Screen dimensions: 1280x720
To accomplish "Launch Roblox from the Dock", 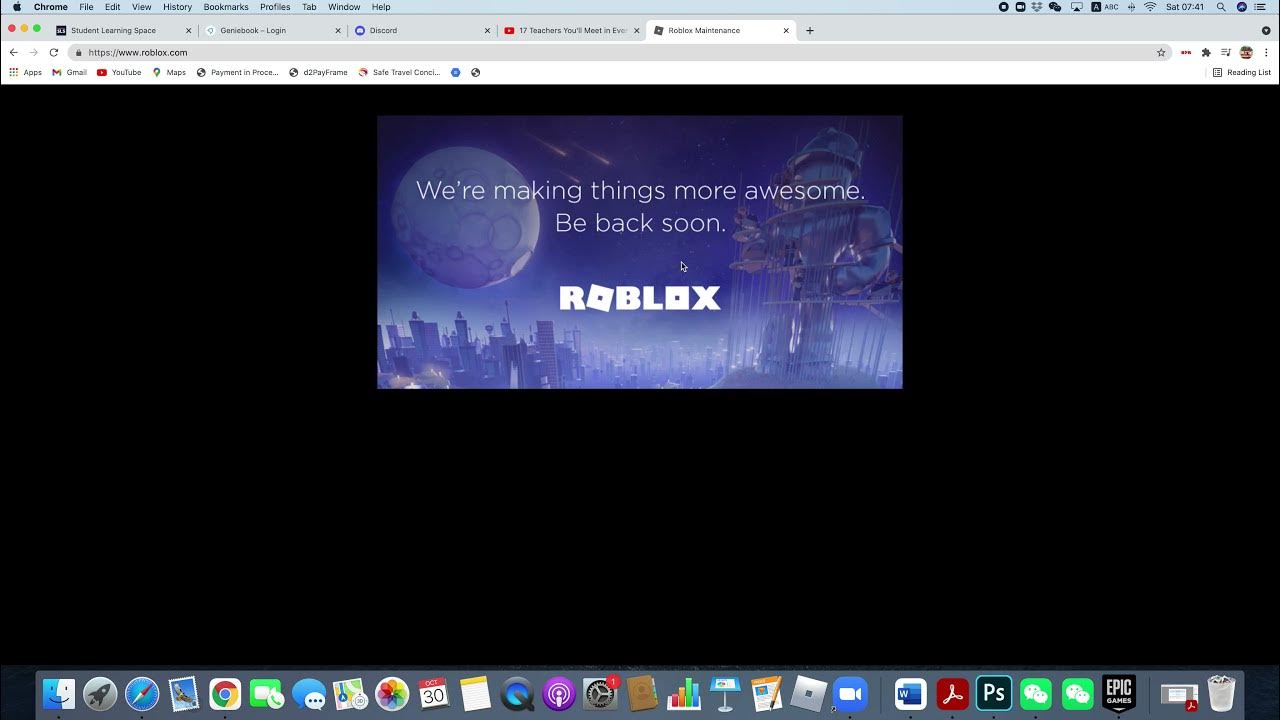I will coord(808,693).
